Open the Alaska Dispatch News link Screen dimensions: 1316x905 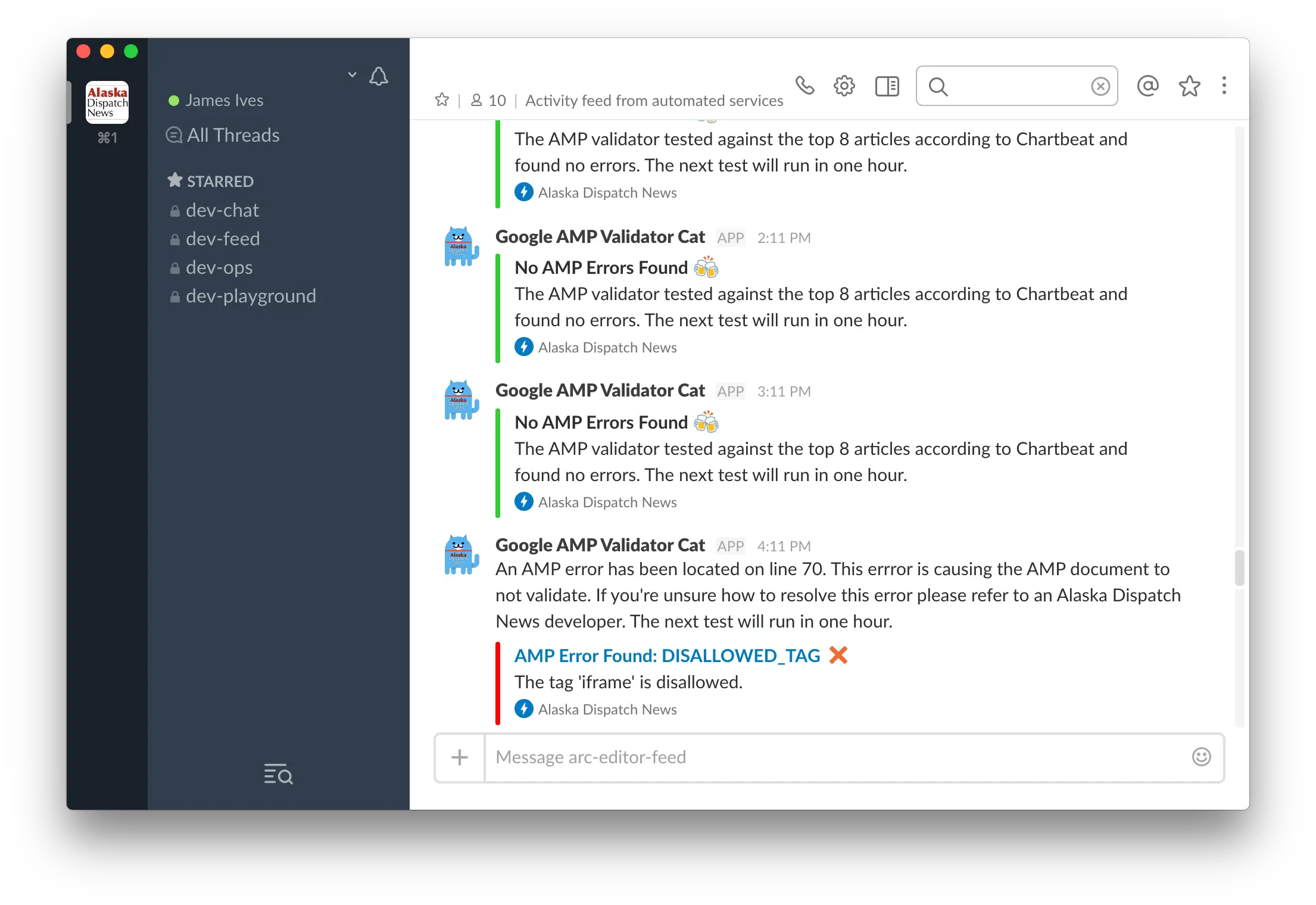click(x=607, y=709)
